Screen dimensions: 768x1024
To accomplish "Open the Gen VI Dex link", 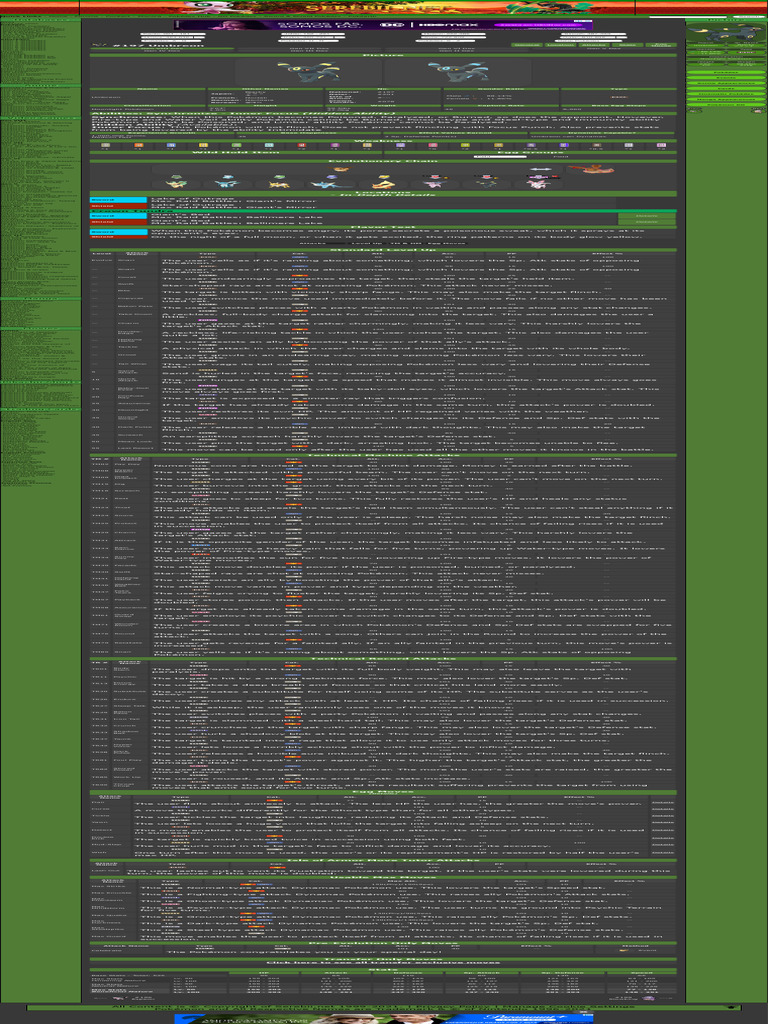I will pyautogui.click(x=456, y=49).
